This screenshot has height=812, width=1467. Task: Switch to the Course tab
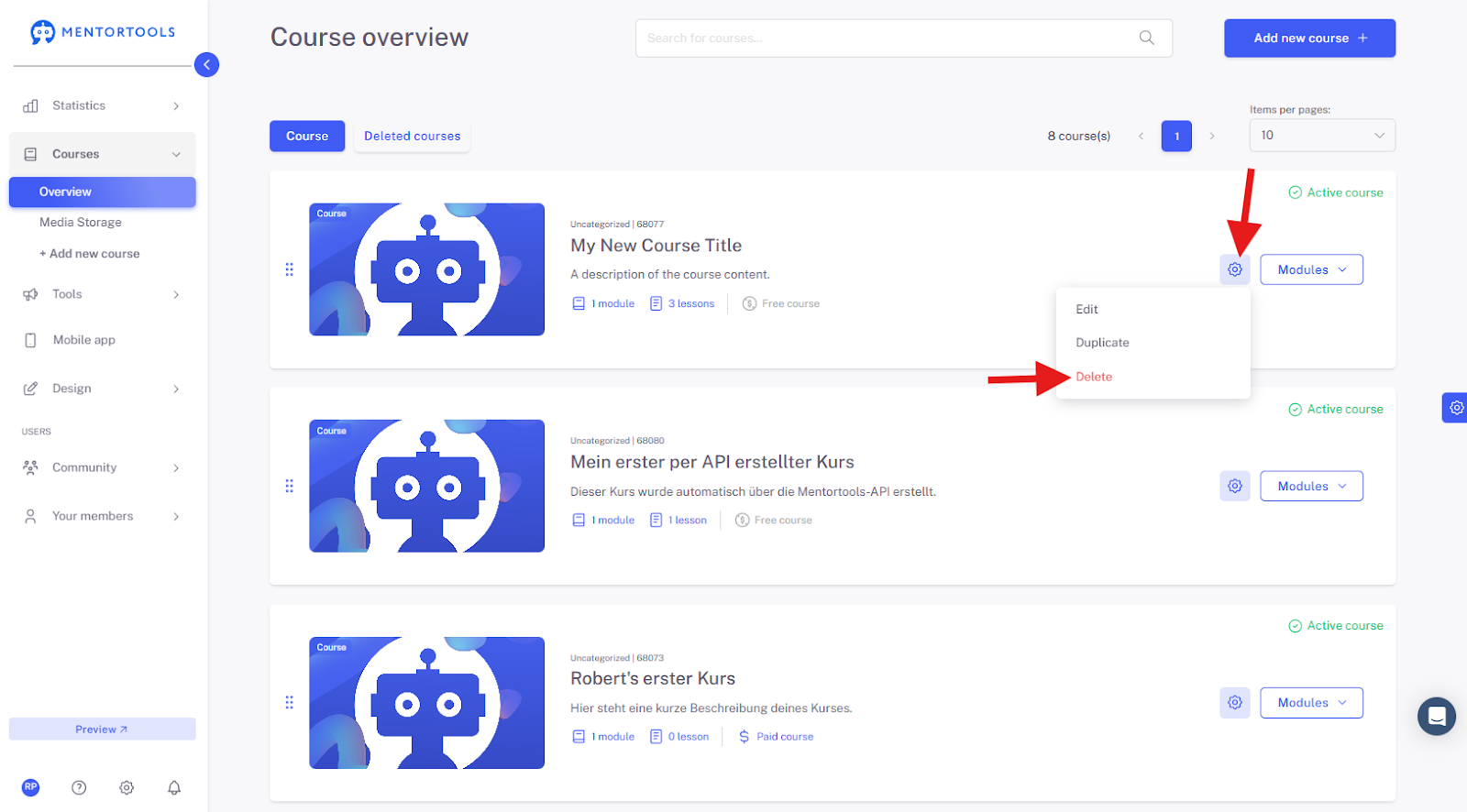307,136
